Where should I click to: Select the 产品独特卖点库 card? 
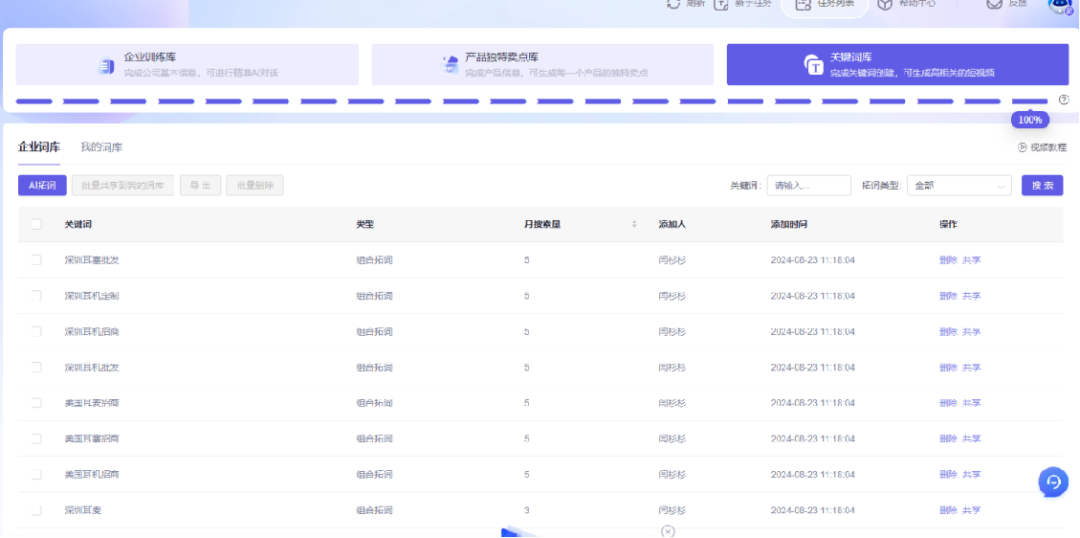(x=543, y=65)
